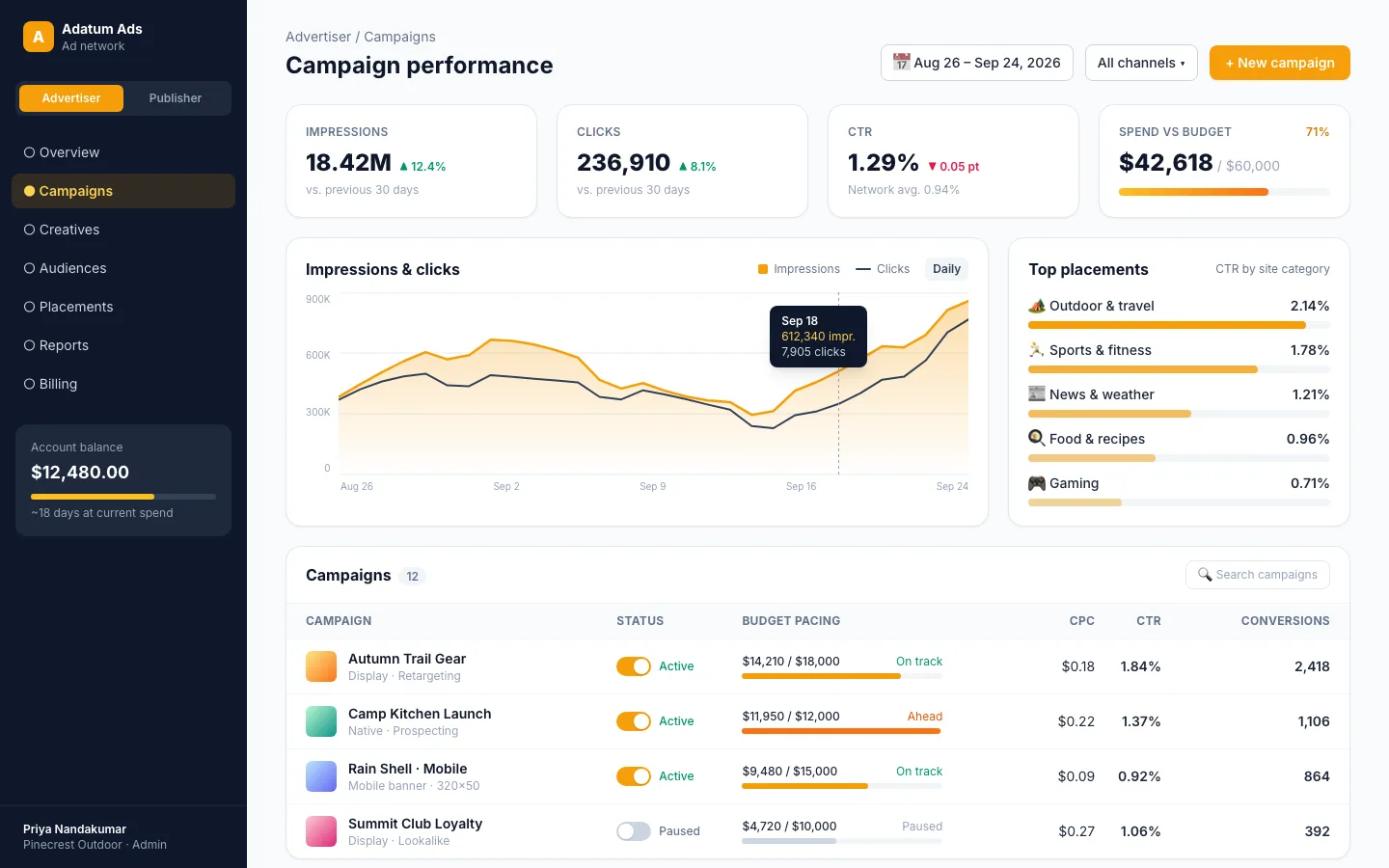Image resolution: width=1389 pixels, height=868 pixels.
Task: Click the Advertiser breadcrumb link
Action: [318, 37]
